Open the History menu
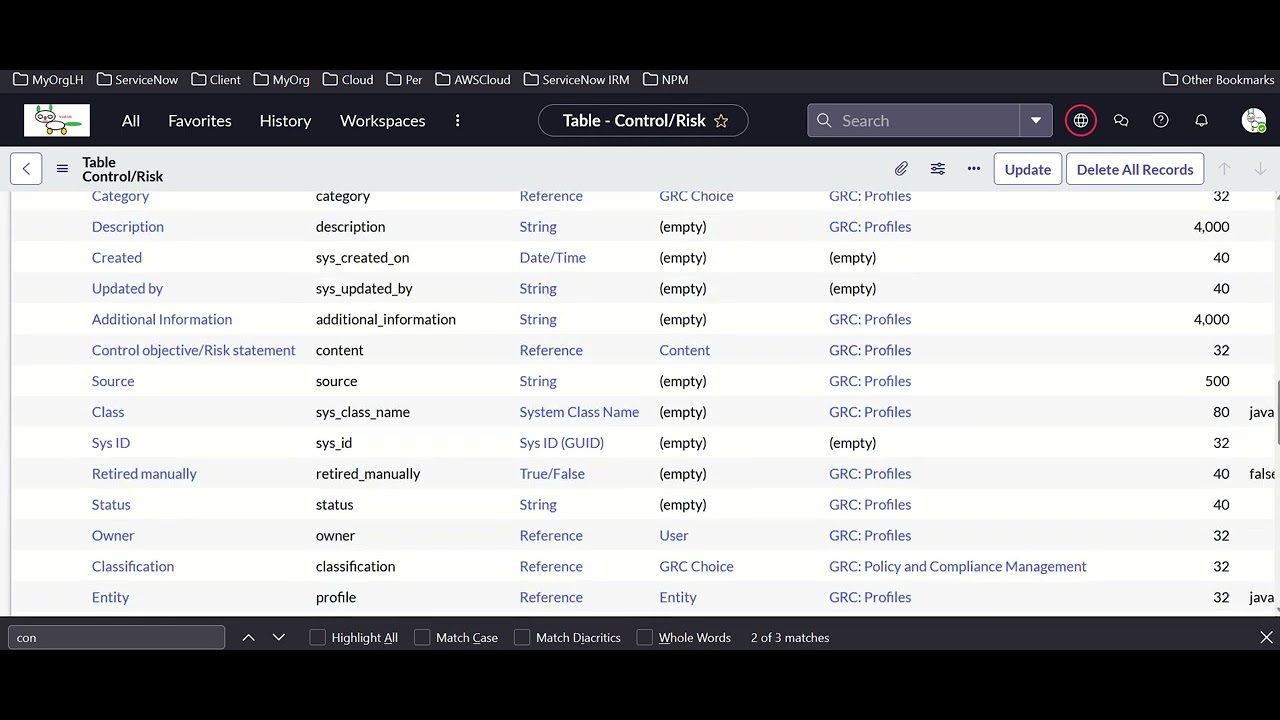The height and width of the screenshot is (720, 1280). [x=285, y=121]
